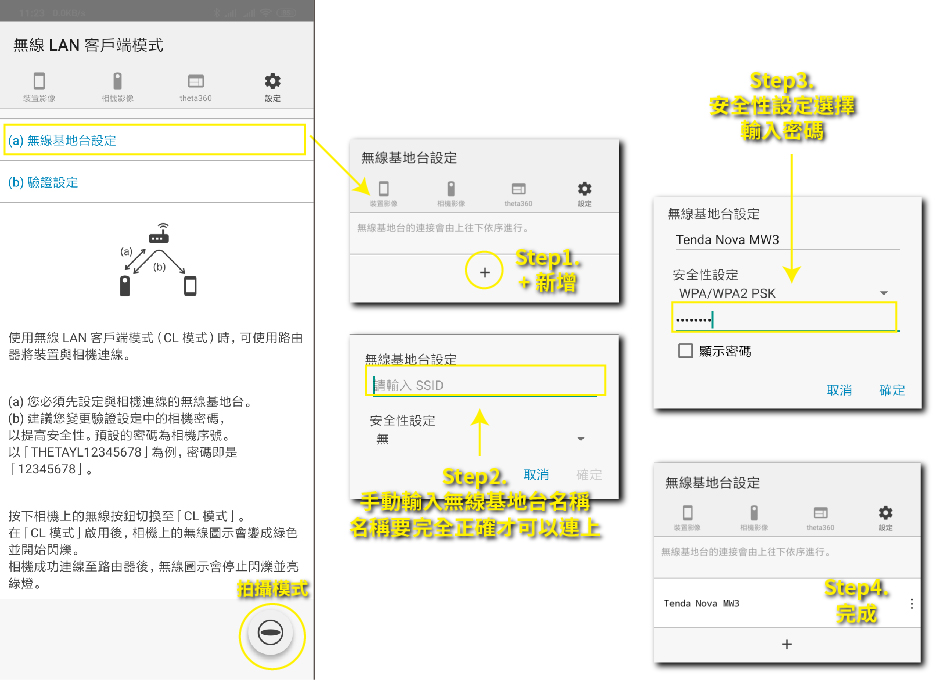Image resolution: width=940 pixels, height=680 pixels.
Task: Open device images tab in left main screen
Action: (x=40, y=87)
